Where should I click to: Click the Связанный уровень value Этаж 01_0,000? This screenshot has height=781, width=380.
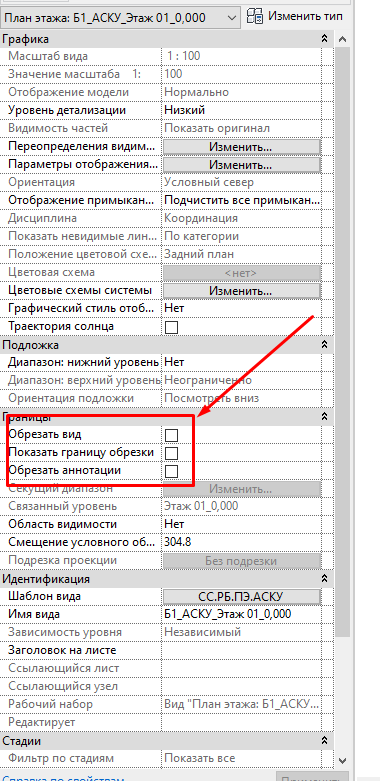point(242,506)
